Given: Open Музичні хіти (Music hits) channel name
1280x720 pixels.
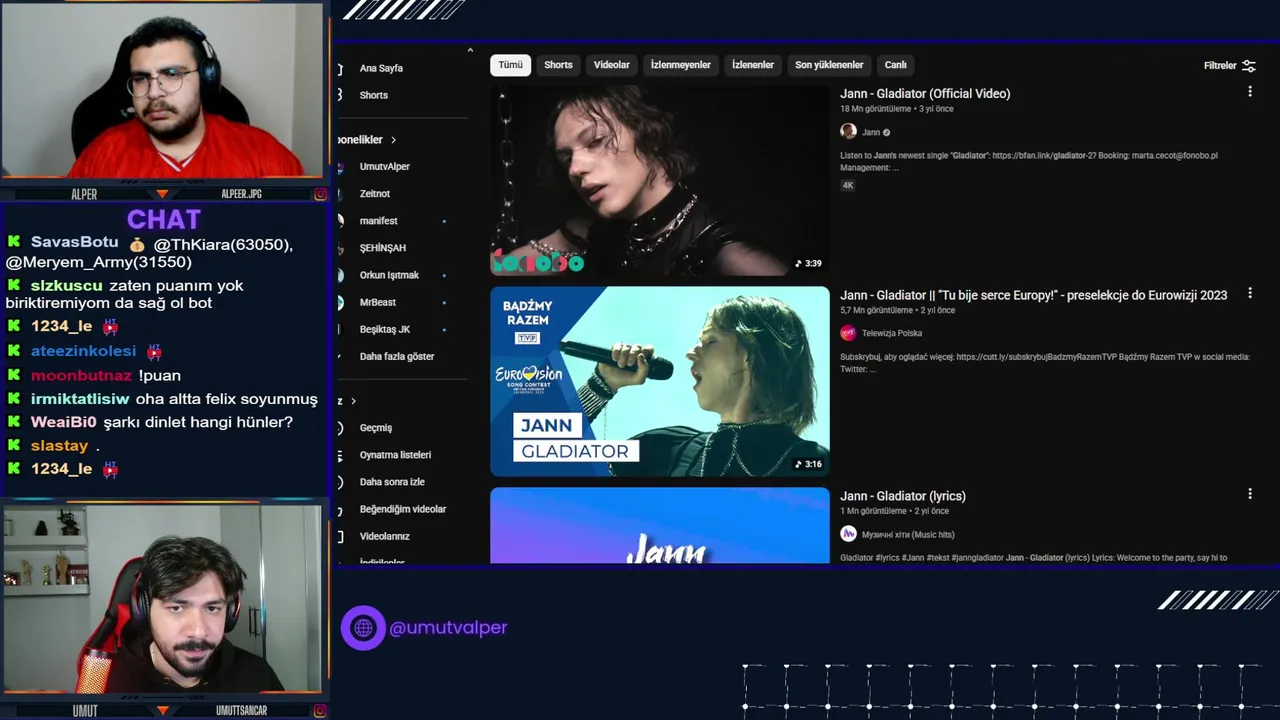Looking at the screenshot, I should (908, 535).
